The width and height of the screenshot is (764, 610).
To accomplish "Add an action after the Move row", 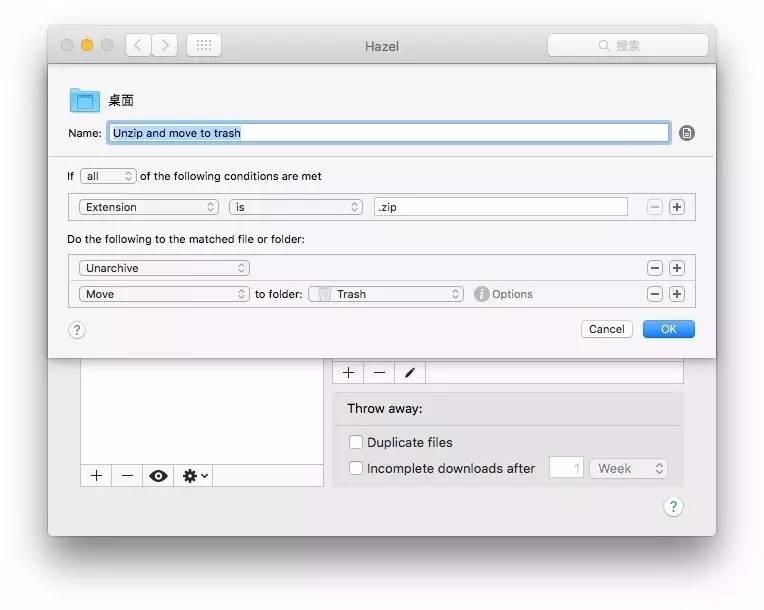I will point(677,294).
